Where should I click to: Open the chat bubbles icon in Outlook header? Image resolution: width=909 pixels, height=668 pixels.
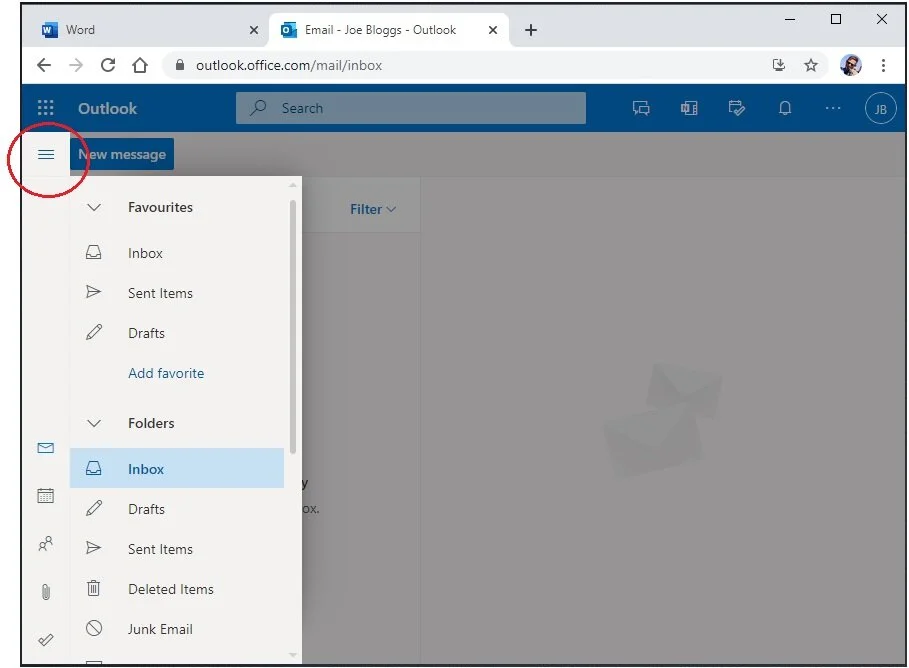pyautogui.click(x=641, y=108)
